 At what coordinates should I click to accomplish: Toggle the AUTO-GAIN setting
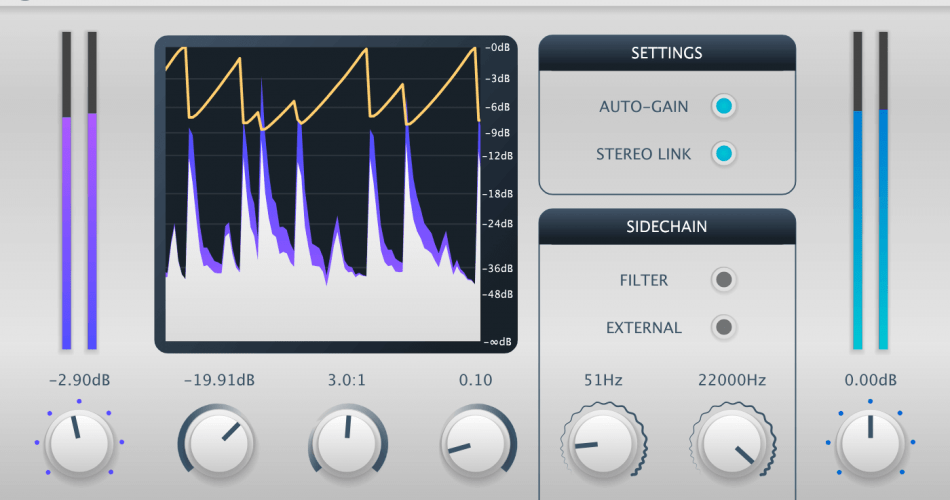coord(723,106)
